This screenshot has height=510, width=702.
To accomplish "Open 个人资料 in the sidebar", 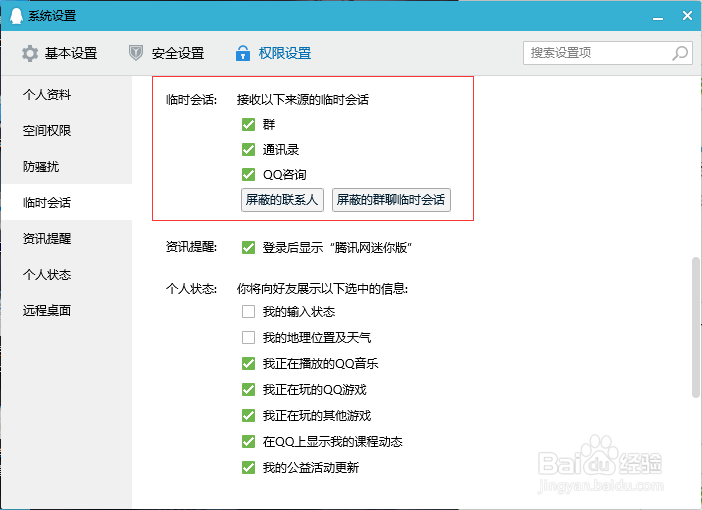I will click(66, 94).
